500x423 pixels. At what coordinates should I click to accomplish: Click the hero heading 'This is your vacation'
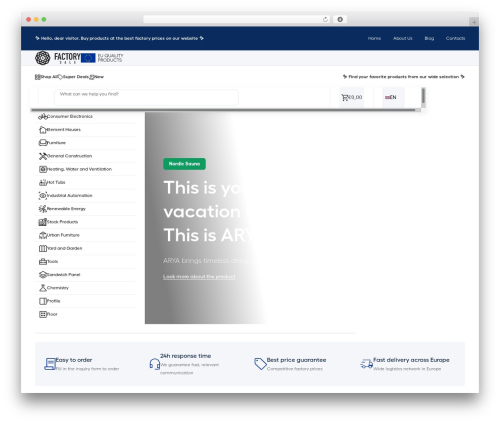click(207, 212)
